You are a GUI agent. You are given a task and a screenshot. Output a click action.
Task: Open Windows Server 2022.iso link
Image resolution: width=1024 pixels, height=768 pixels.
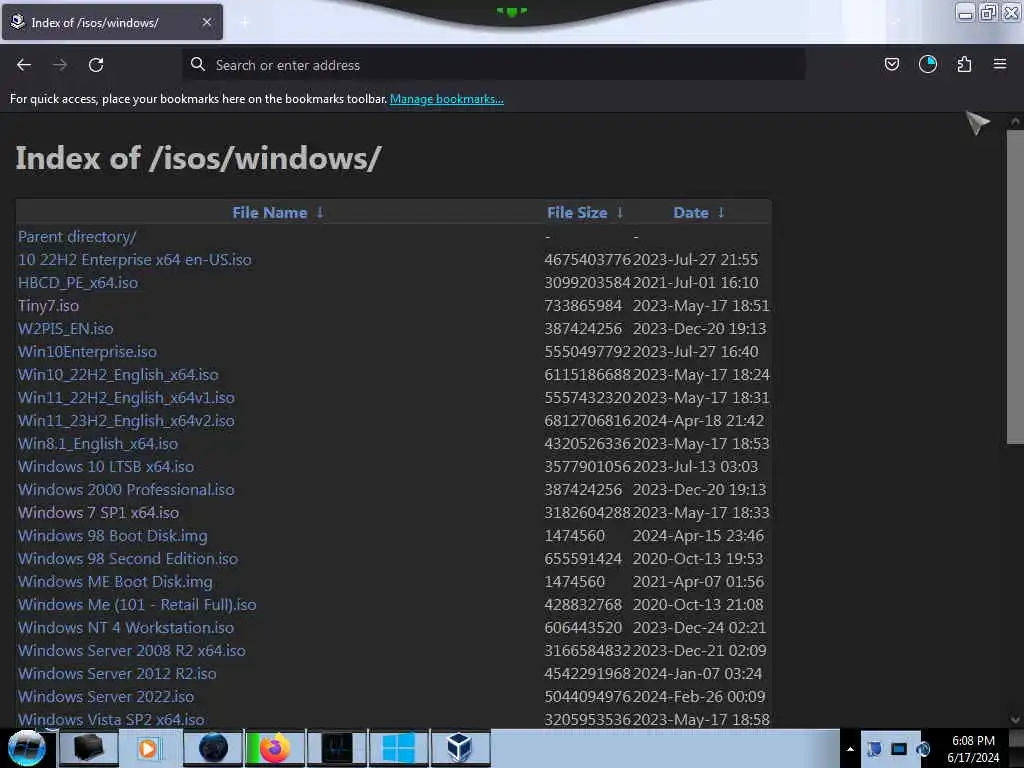pos(106,697)
